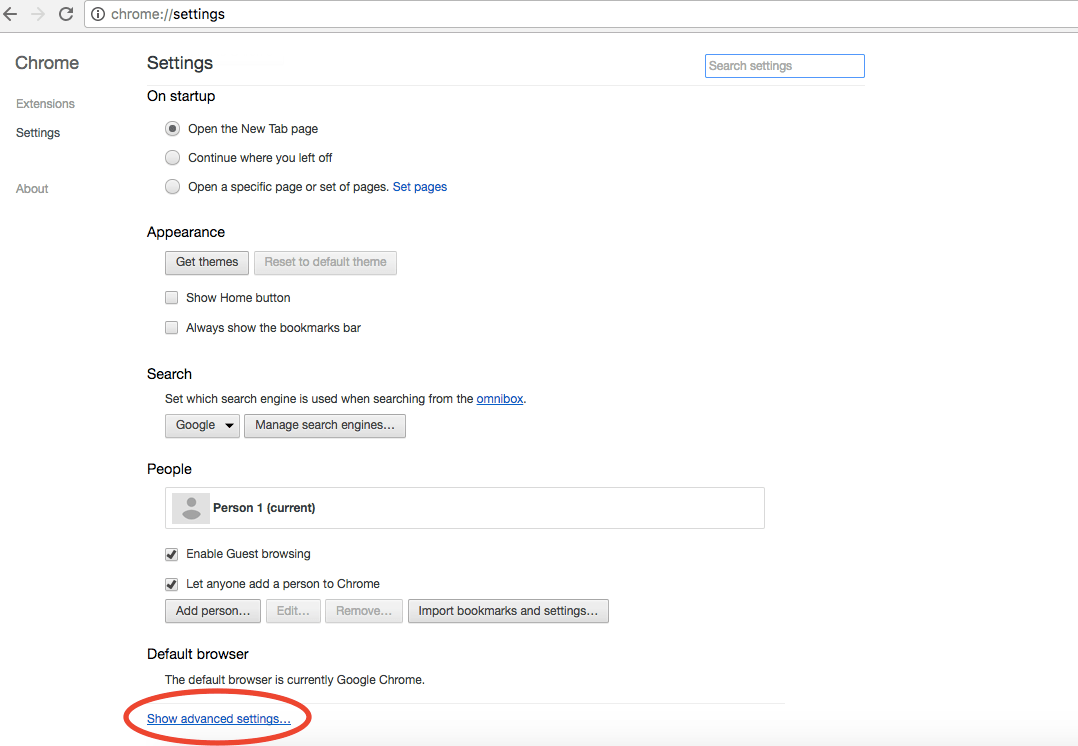The image size is (1078, 746).
Task: Open the Google search engine dropdown
Action: [202, 426]
